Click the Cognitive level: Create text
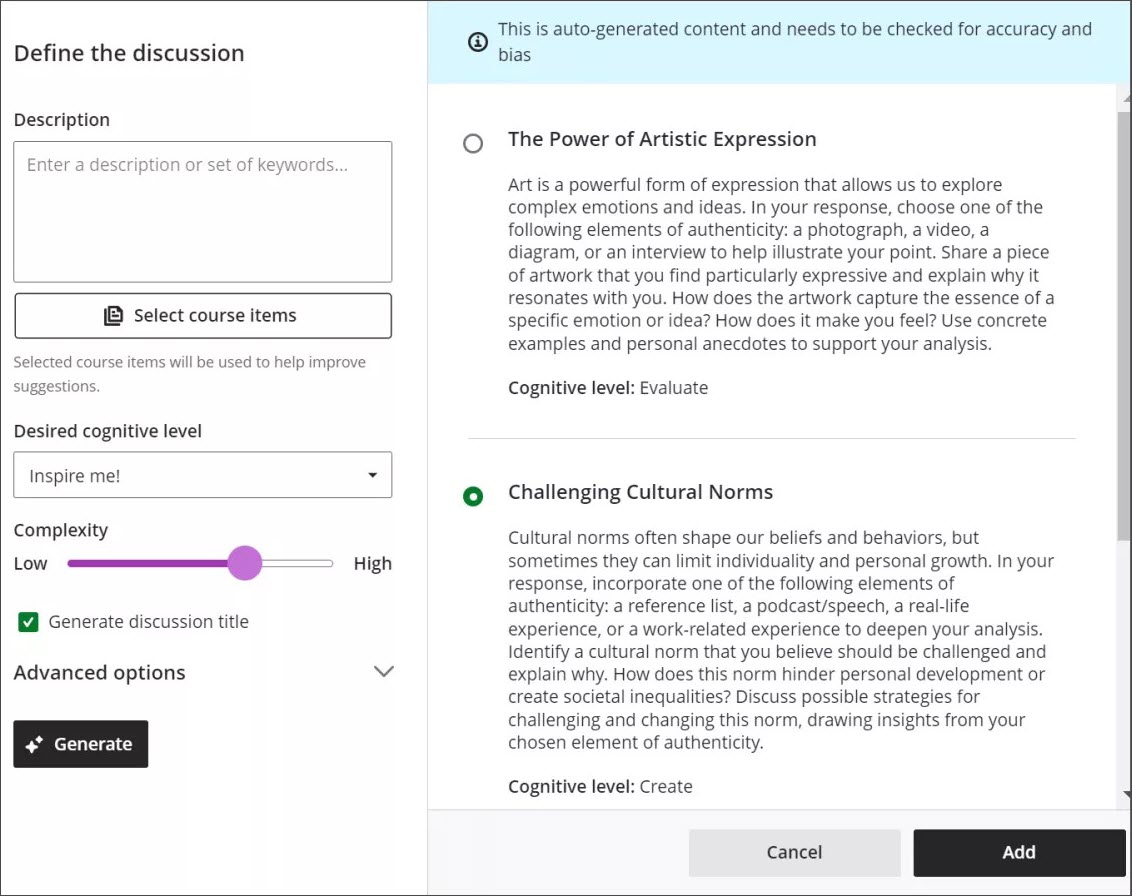 600,786
